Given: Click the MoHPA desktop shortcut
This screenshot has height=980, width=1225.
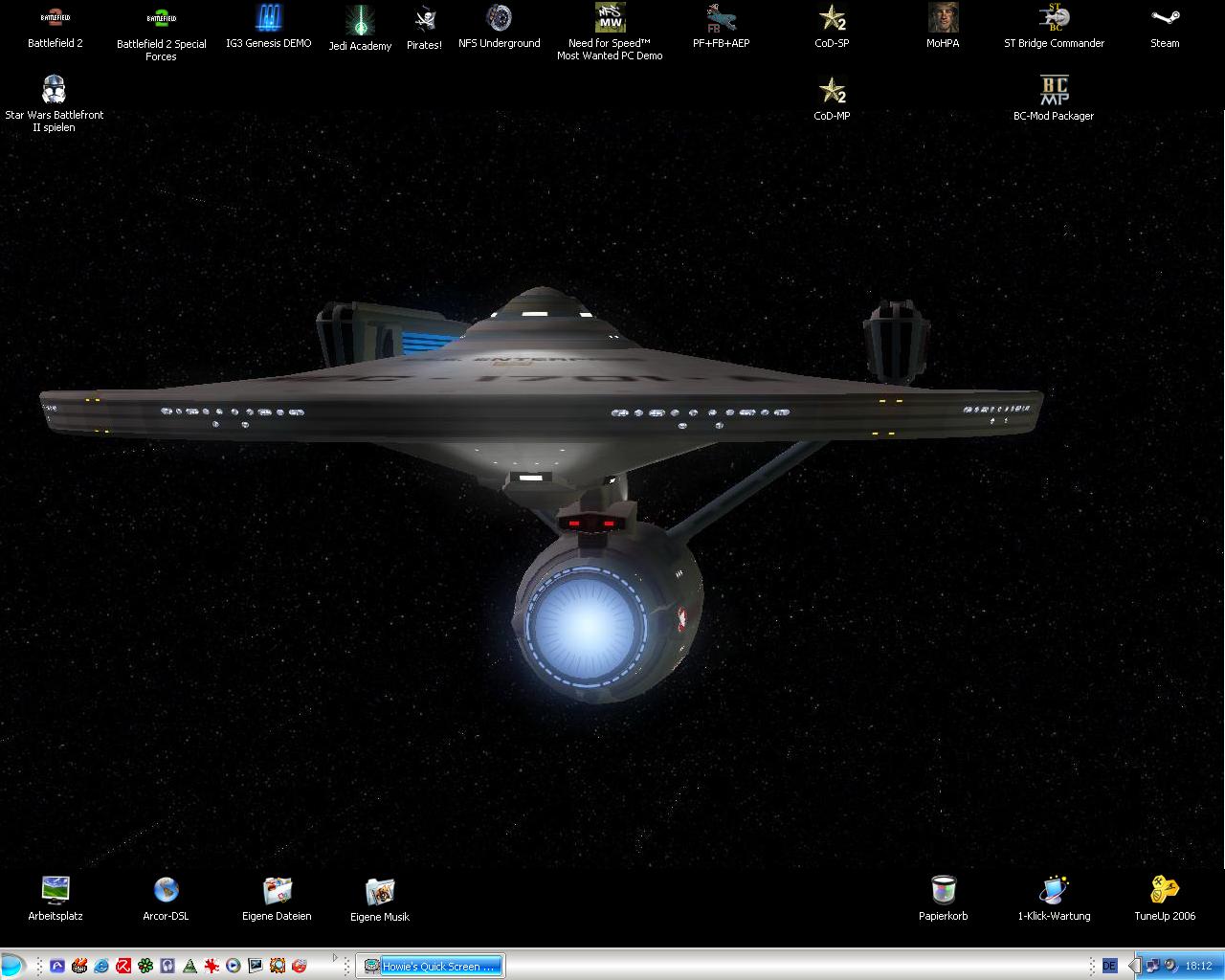Looking at the screenshot, I should point(943,27).
